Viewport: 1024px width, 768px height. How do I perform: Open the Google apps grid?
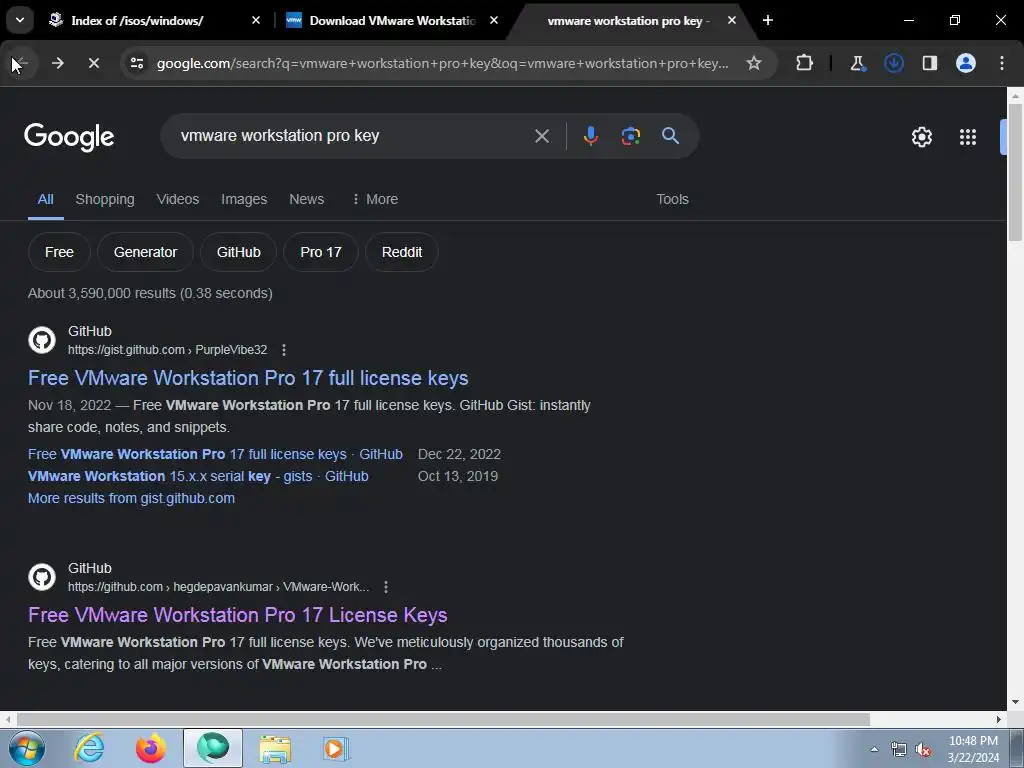click(968, 137)
